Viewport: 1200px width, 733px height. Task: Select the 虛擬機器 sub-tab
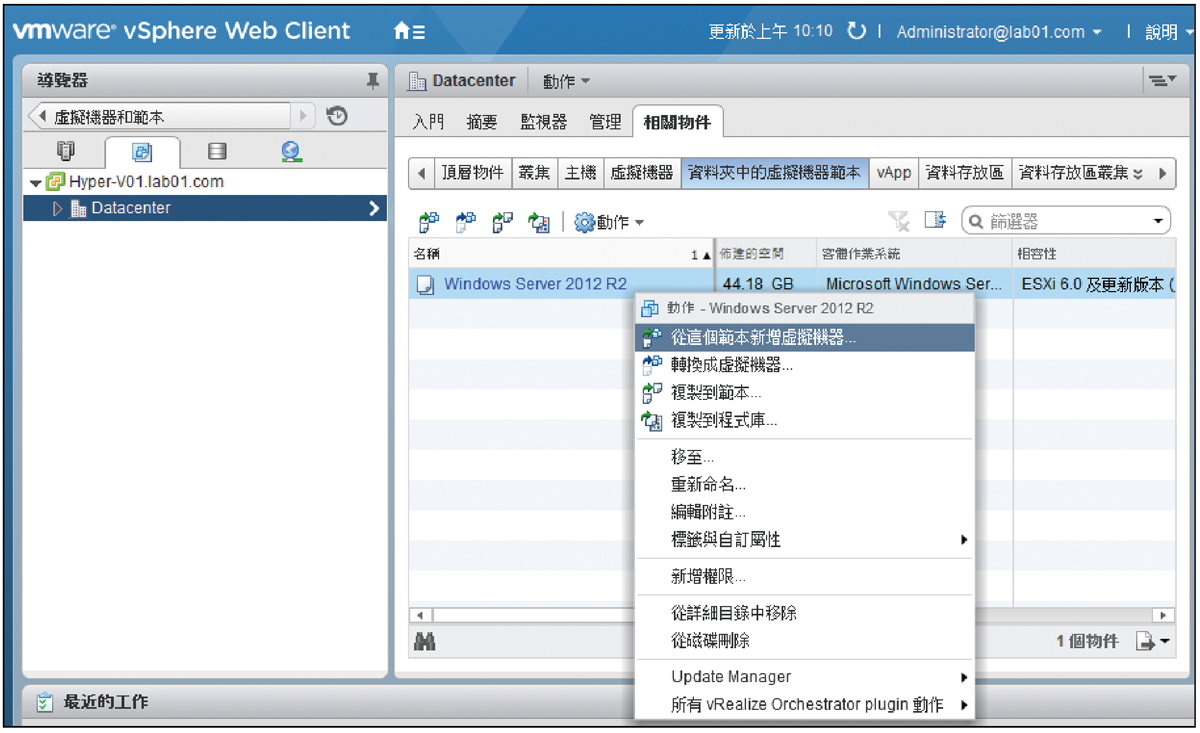[642, 173]
